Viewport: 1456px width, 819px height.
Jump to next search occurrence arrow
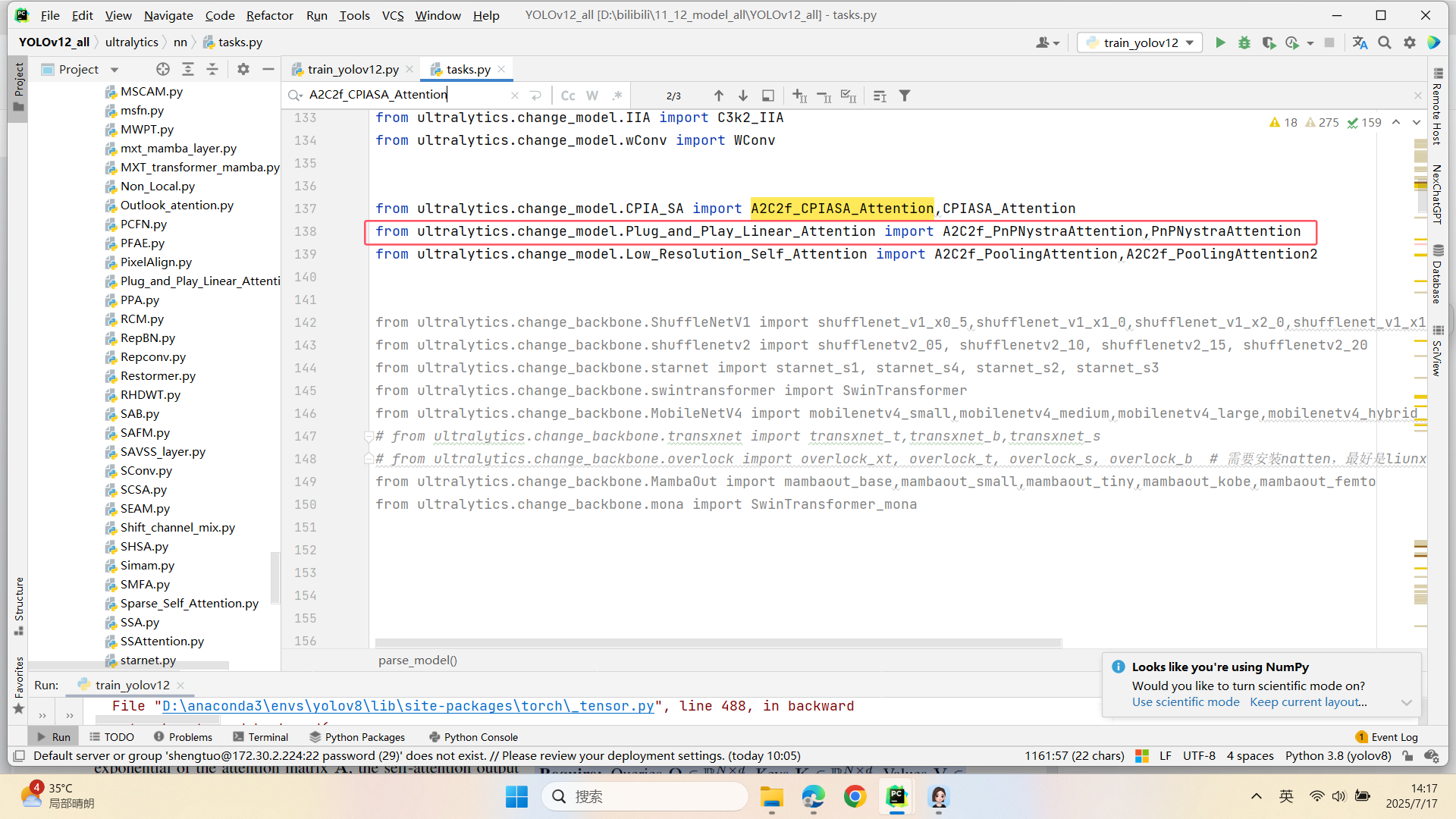743,96
